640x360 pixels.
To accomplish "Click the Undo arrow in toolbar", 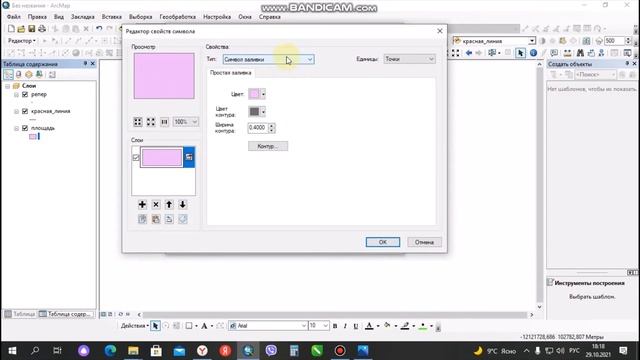I will (99, 29).
